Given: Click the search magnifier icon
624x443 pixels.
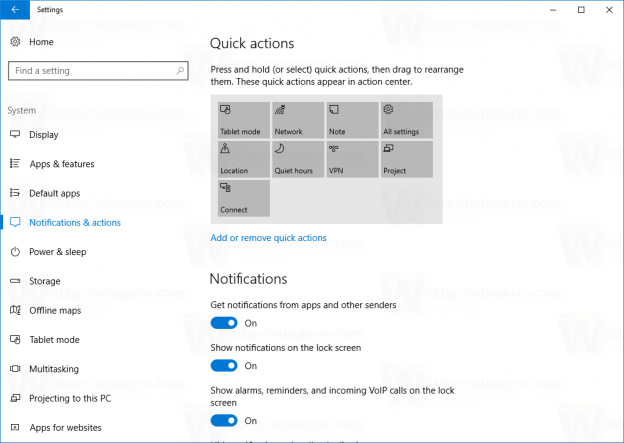Looking at the screenshot, I should [x=180, y=70].
